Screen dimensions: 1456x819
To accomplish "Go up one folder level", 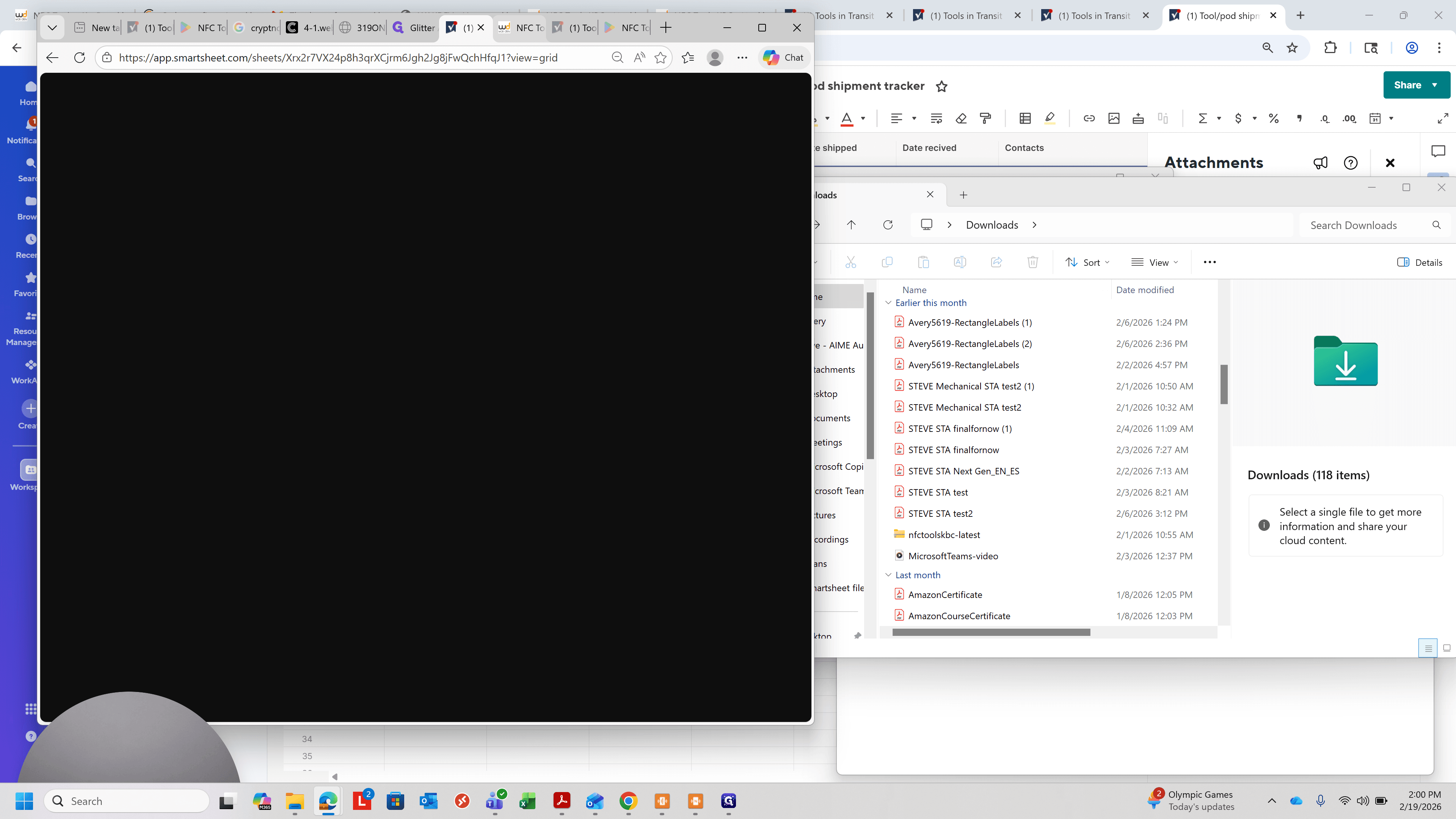I will point(850,225).
